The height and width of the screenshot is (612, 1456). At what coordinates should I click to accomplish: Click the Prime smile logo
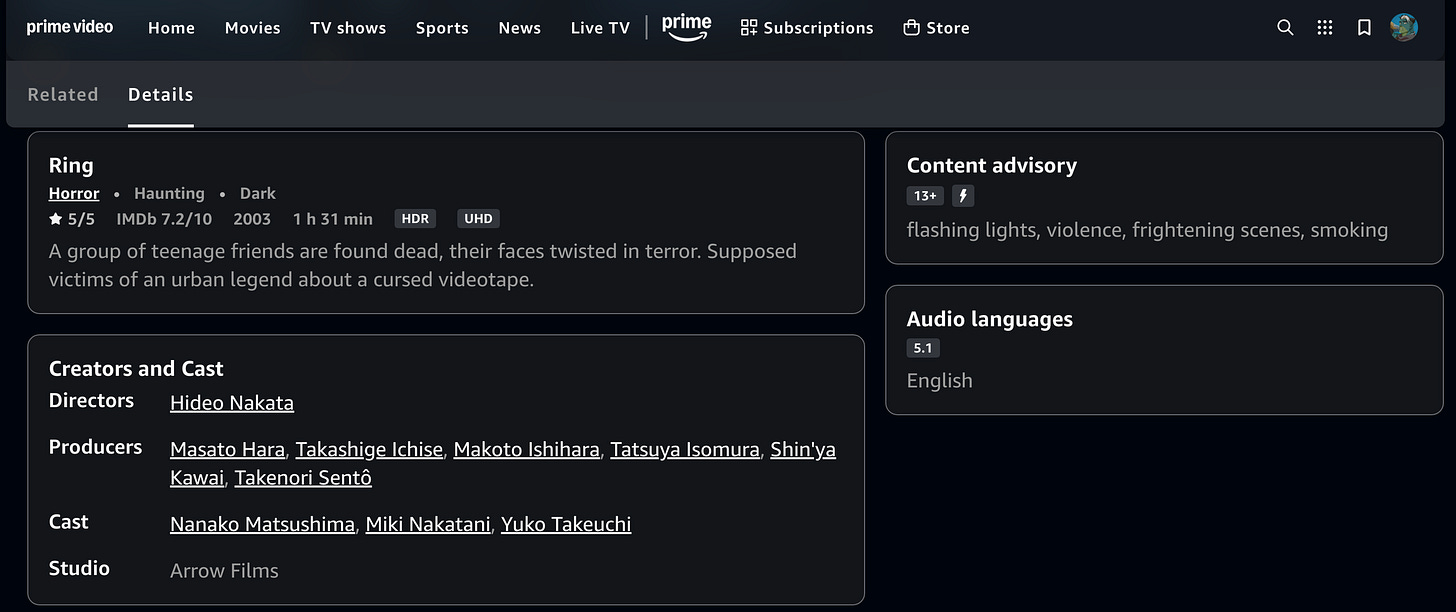(x=687, y=27)
